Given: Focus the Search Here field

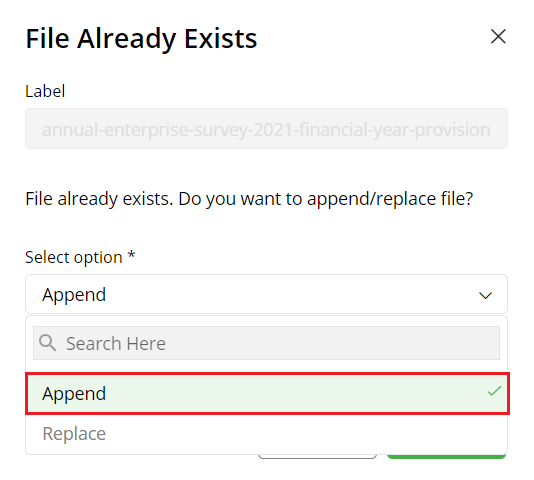Looking at the screenshot, I should (266, 343).
